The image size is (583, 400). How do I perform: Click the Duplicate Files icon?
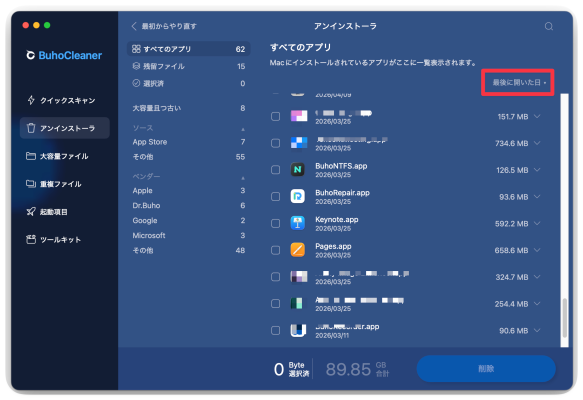click(31, 184)
